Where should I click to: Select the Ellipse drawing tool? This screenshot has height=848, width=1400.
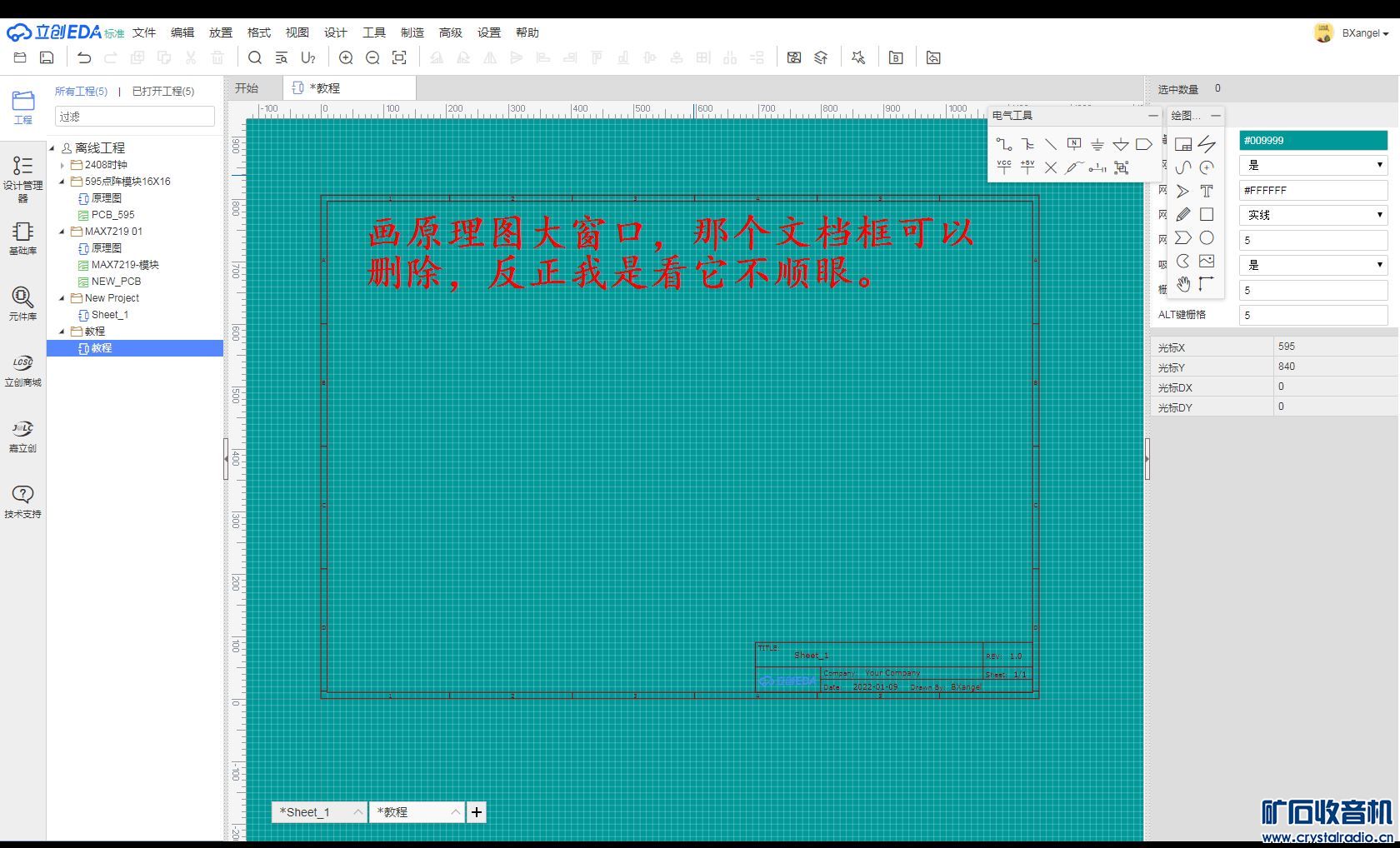[1207, 237]
